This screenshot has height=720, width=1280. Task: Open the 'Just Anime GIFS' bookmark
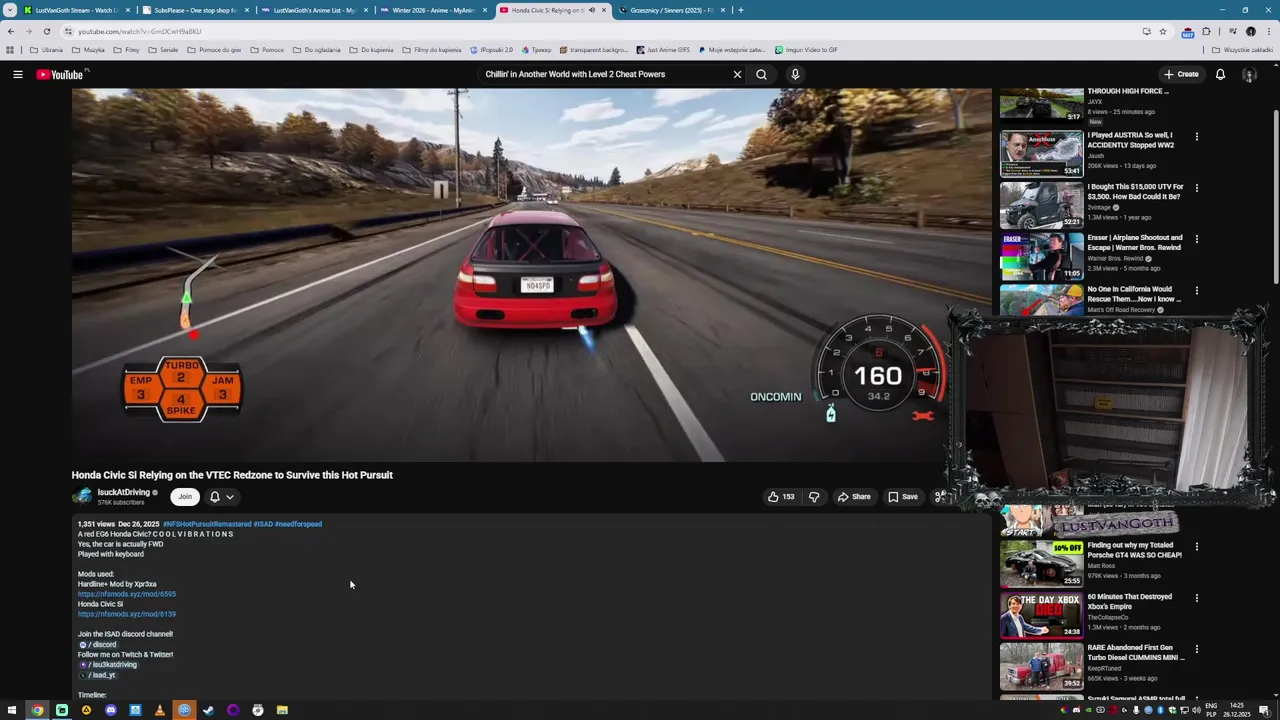pyautogui.click(x=663, y=50)
